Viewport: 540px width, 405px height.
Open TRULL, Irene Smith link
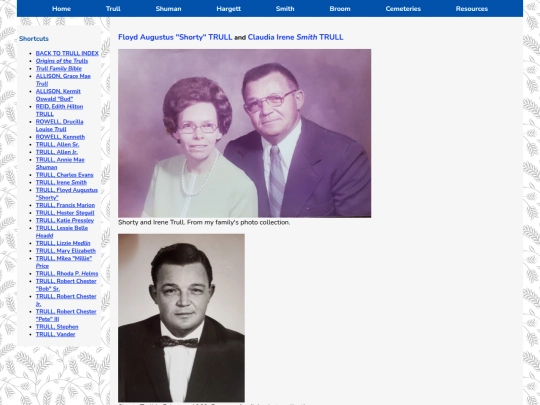61,182
